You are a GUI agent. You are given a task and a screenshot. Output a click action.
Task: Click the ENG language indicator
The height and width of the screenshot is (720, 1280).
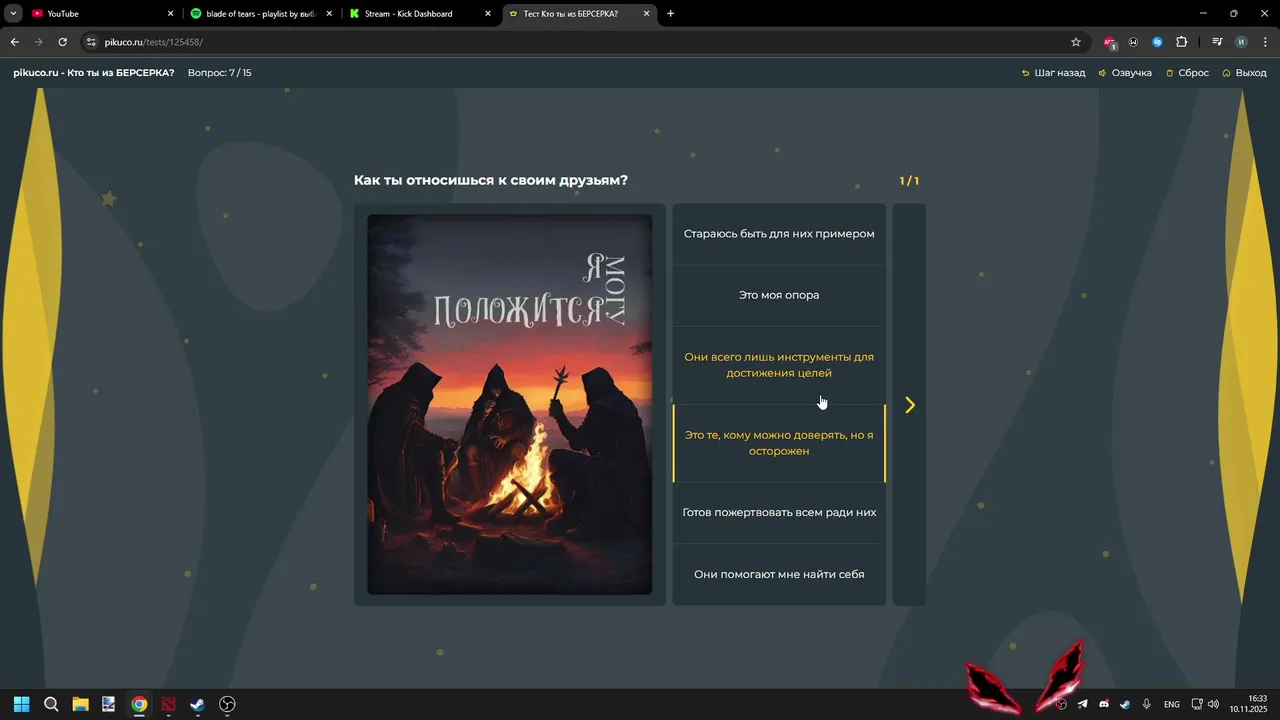pos(1172,705)
